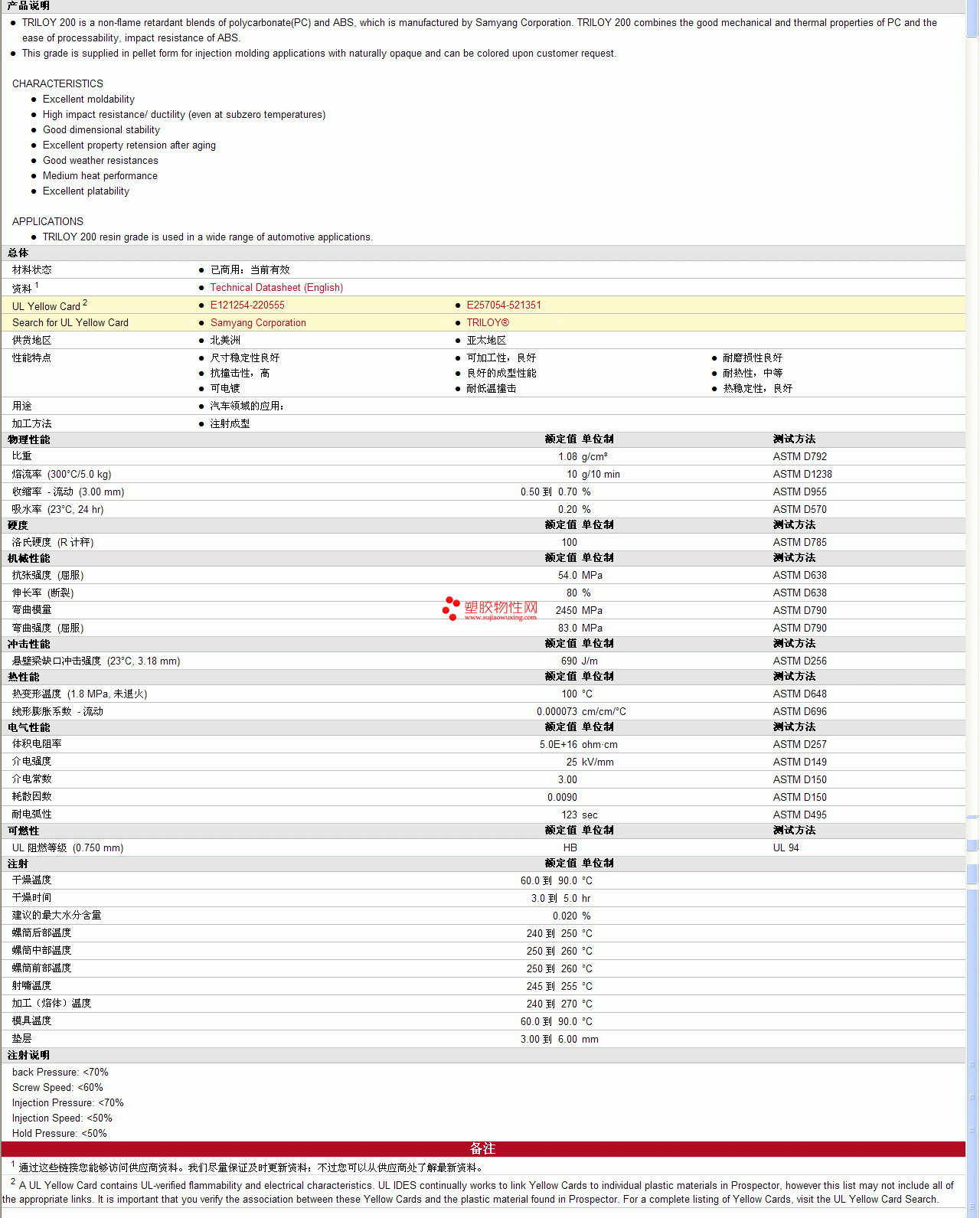This screenshot has height=1218, width=980.
Task: Click the 123 sec arc resistance value
Action: (x=580, y=815)
